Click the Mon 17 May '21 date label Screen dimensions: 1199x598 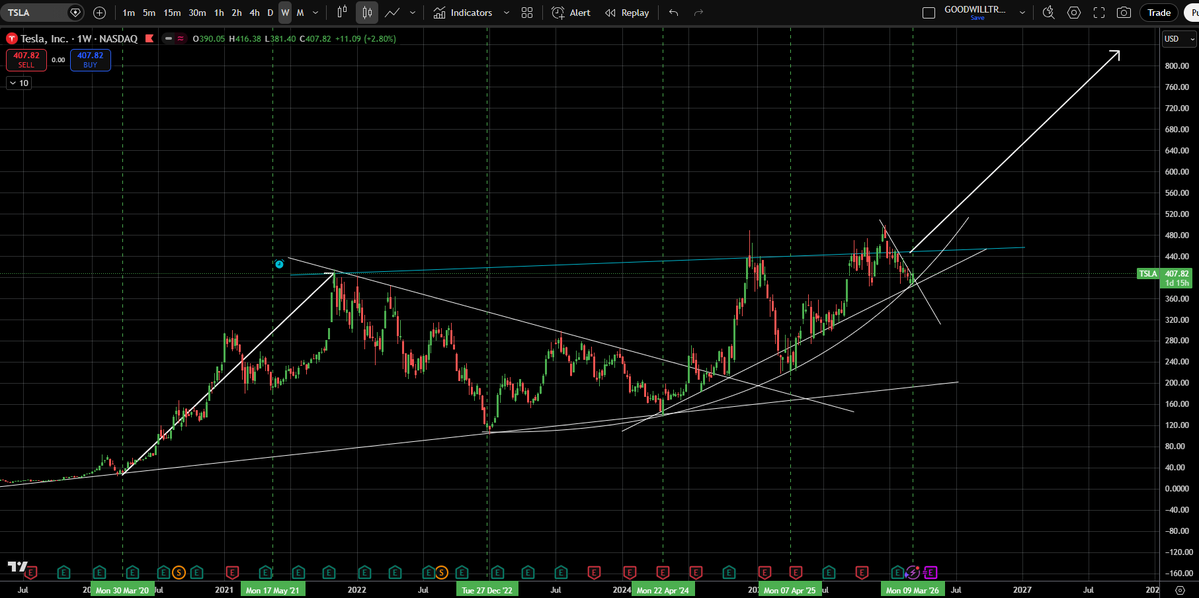(x=273, y=590)
